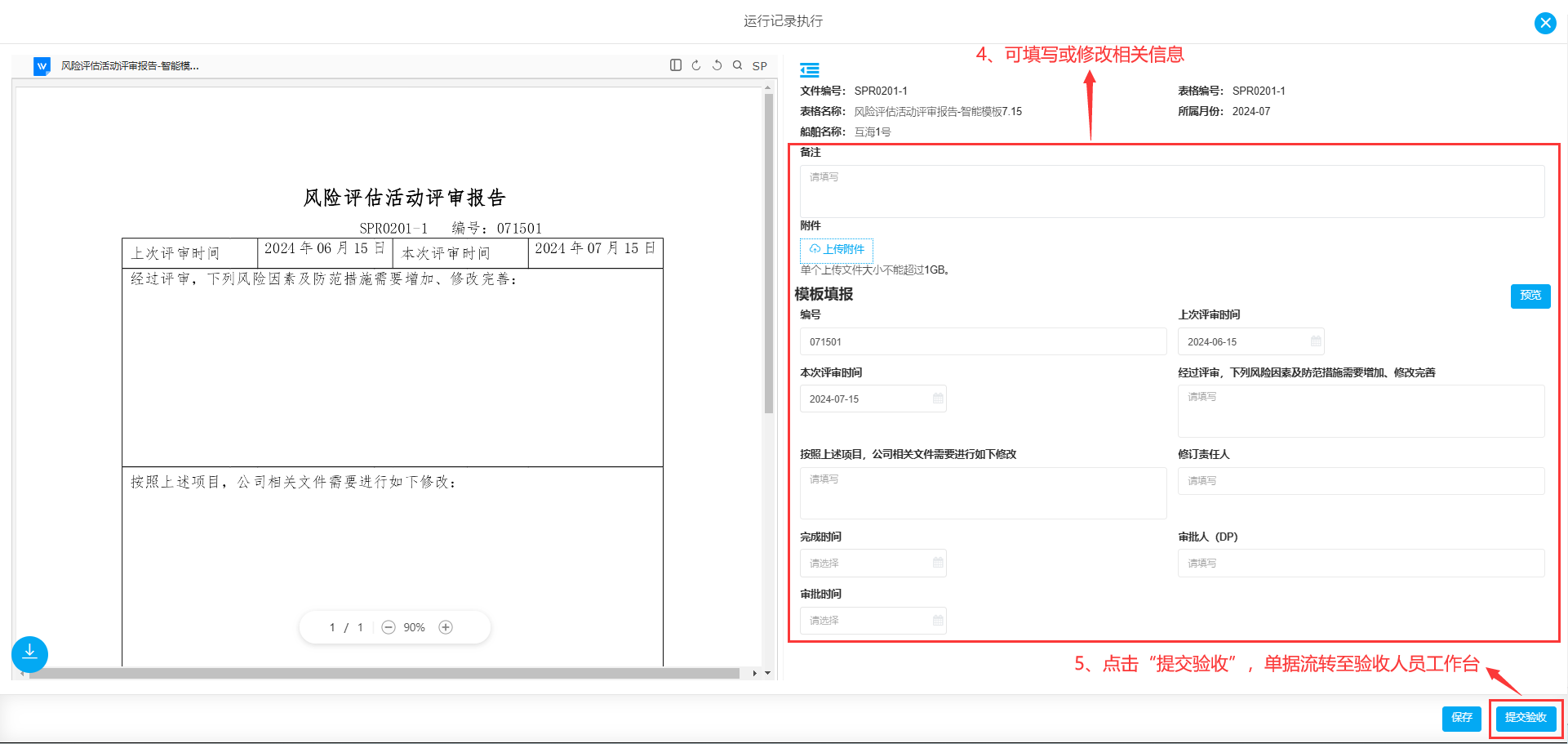Focus the 按照上述项目 file modification text area
Image resolution: width=1568 pixels, height=744 pixels.
(x=983, y=493)
